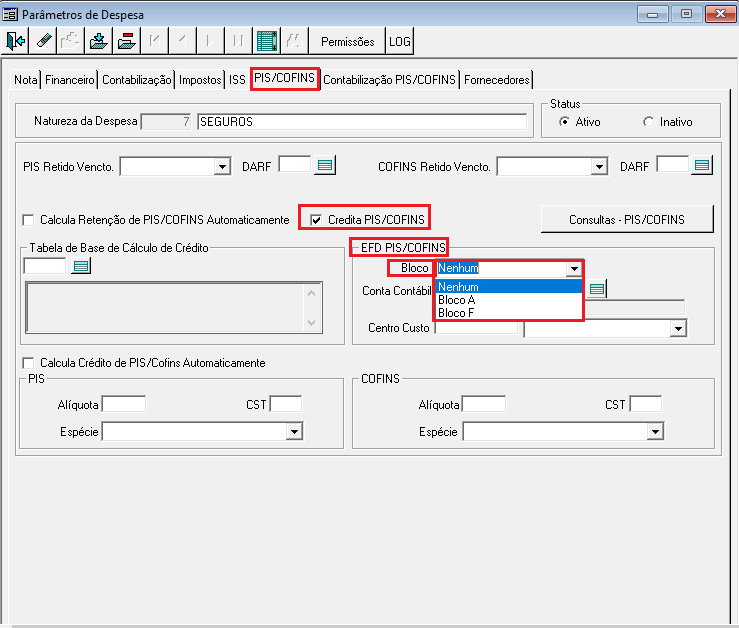
Task: Click the Centro Custo code field
Action: [476, 328]
